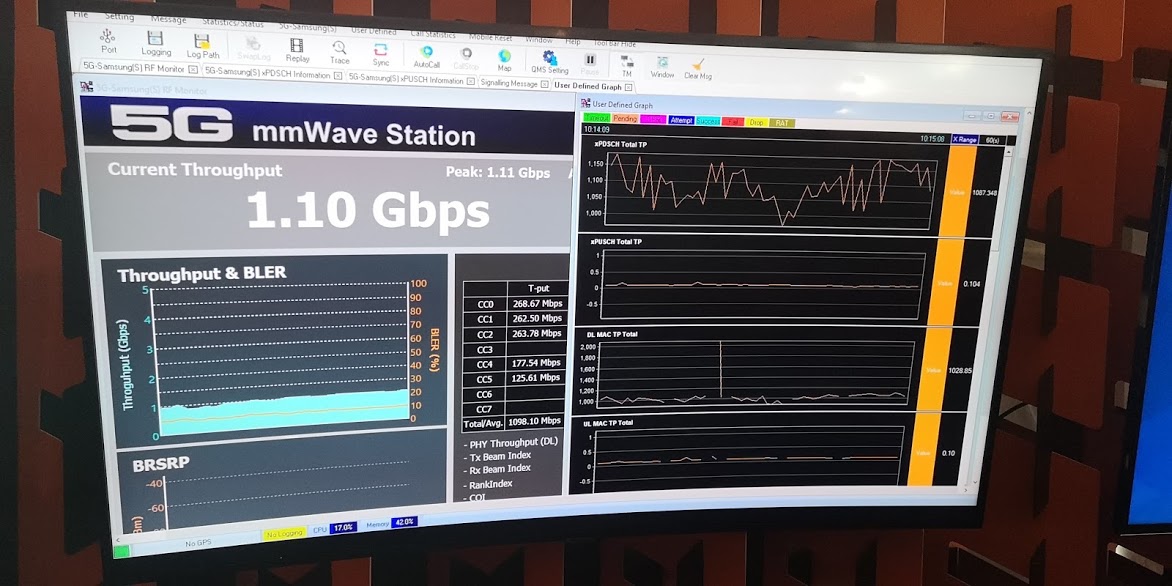1172x586 pixels.
Task: Click the Memory 42.0% status value
Action: 404,522
